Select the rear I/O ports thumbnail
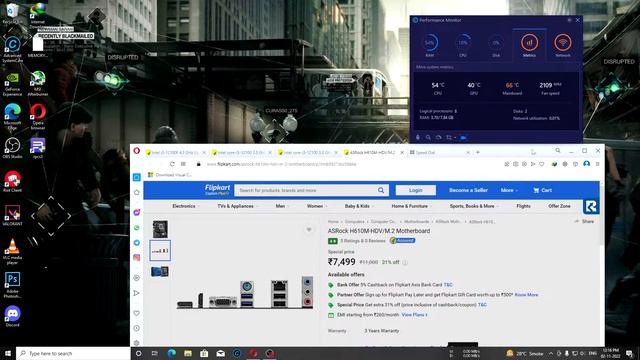Image resolution: width=640 pixels, height=360 pixels. coord(160,250)
